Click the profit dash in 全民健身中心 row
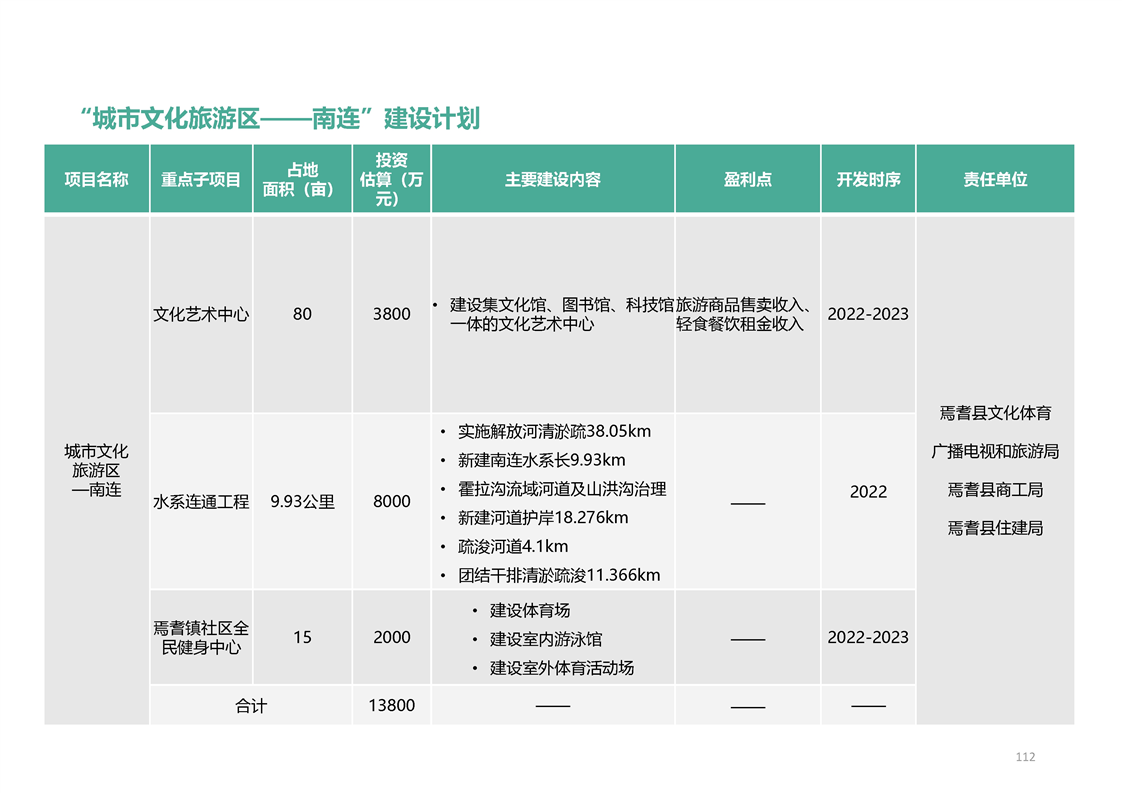The height and width of the screenshot is (793, 1122). click(x=748, y=640)
